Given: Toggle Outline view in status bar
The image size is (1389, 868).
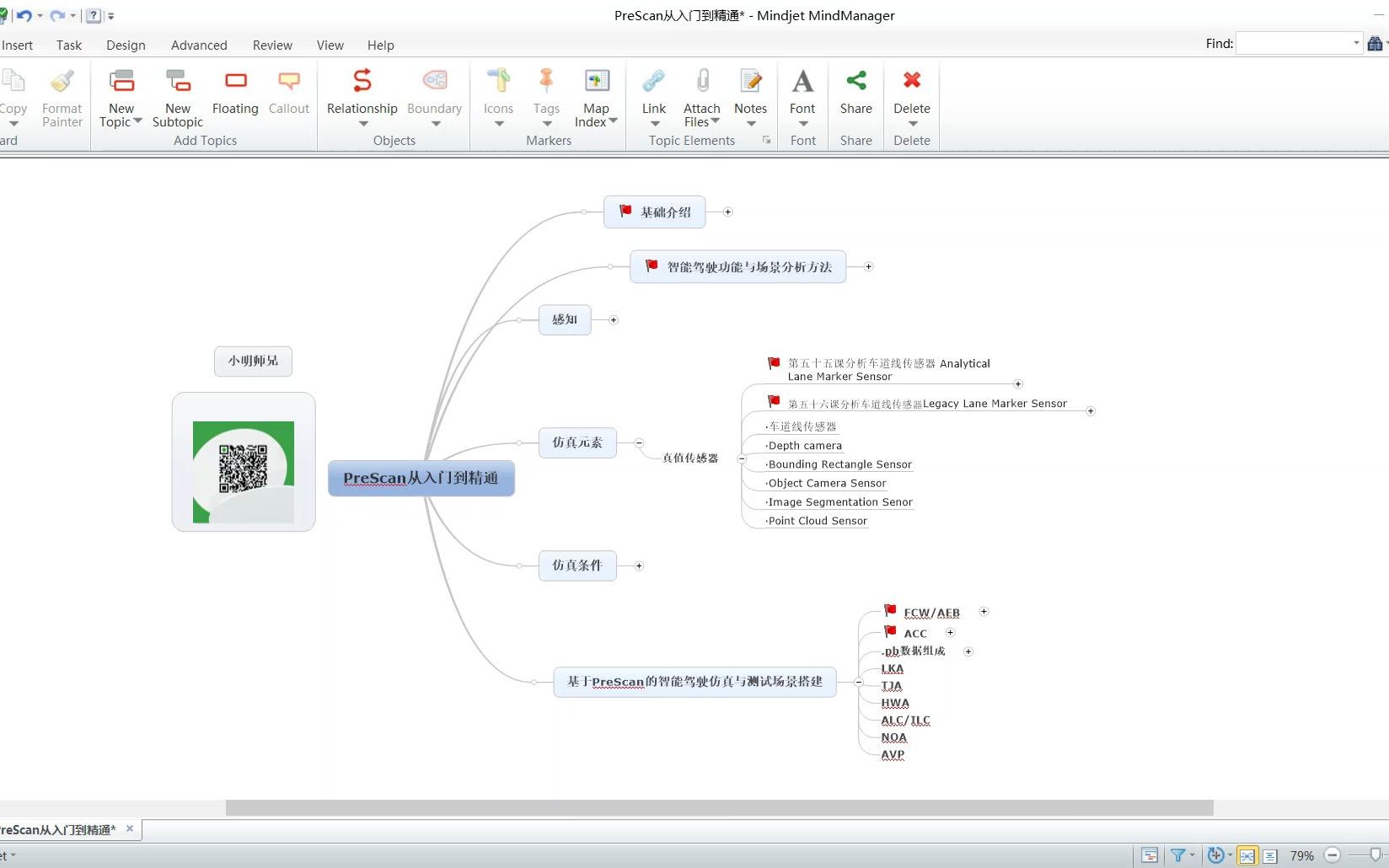Looking at the screenshot, I should coord(1270,855).
